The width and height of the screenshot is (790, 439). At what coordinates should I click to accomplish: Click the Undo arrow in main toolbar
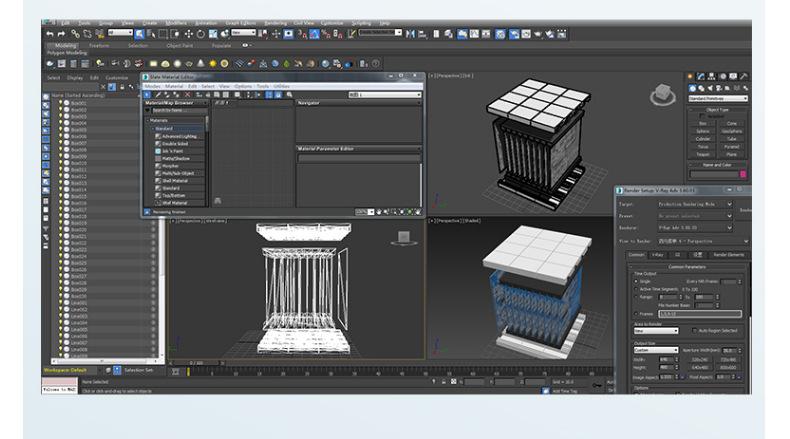49,34
